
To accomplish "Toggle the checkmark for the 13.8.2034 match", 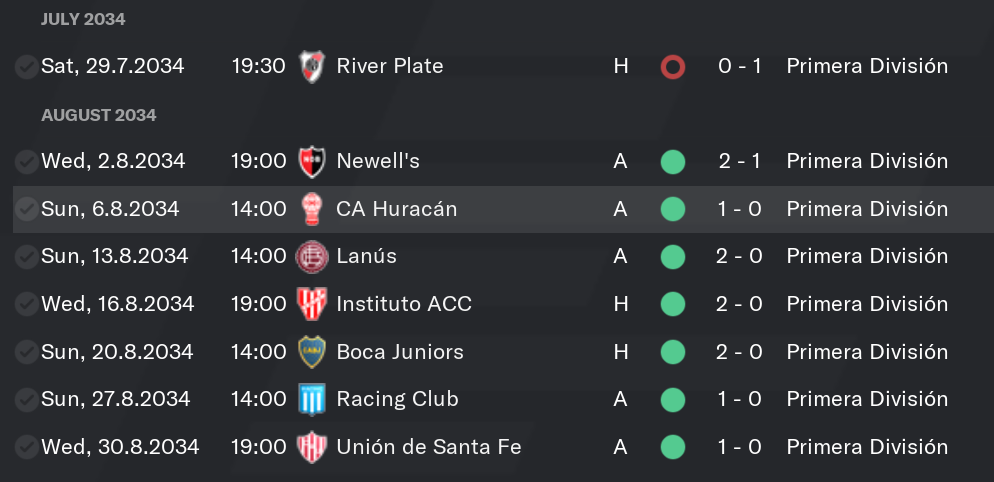I will click(27, 257).
